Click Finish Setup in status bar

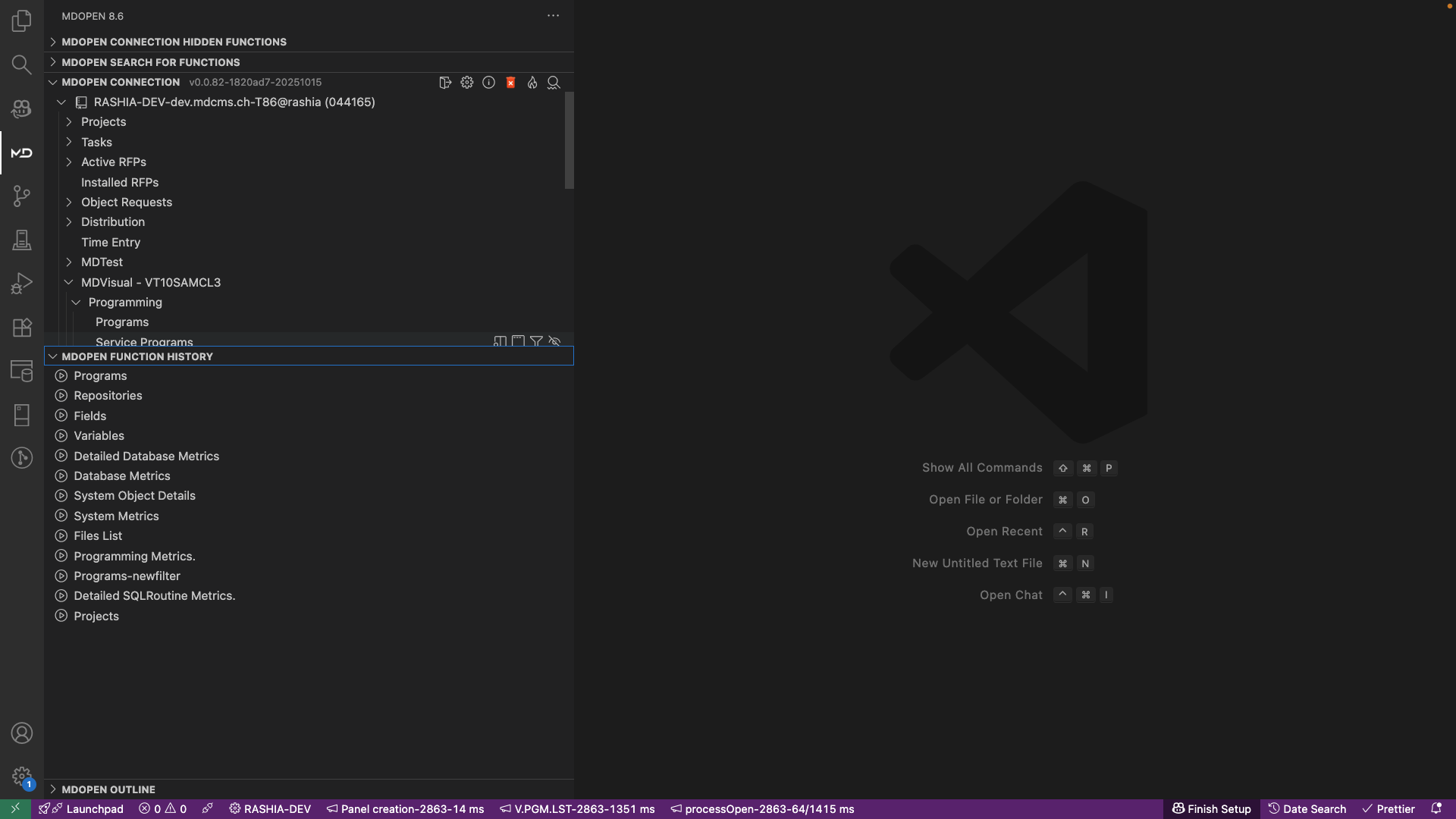click(1211, 808)
